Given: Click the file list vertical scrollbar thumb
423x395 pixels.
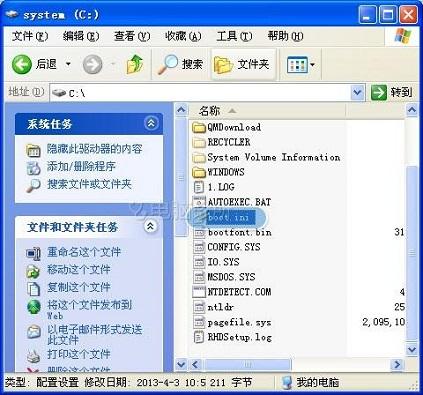Looking at the screenshot, I should pyautogui.click(x=412, y=253).
